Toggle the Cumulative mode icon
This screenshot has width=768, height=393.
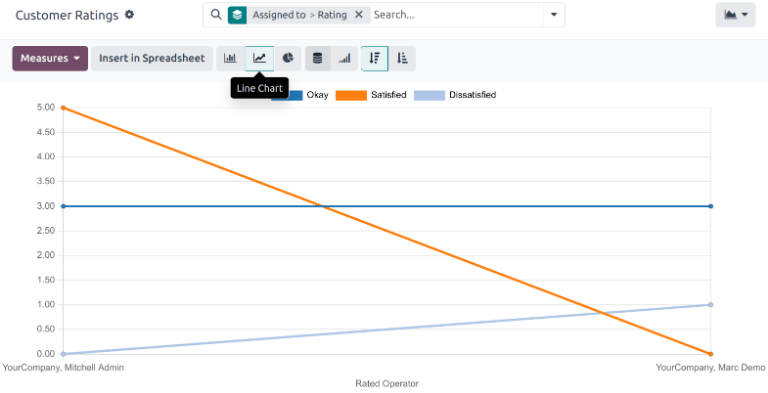(x=344, y=58)
